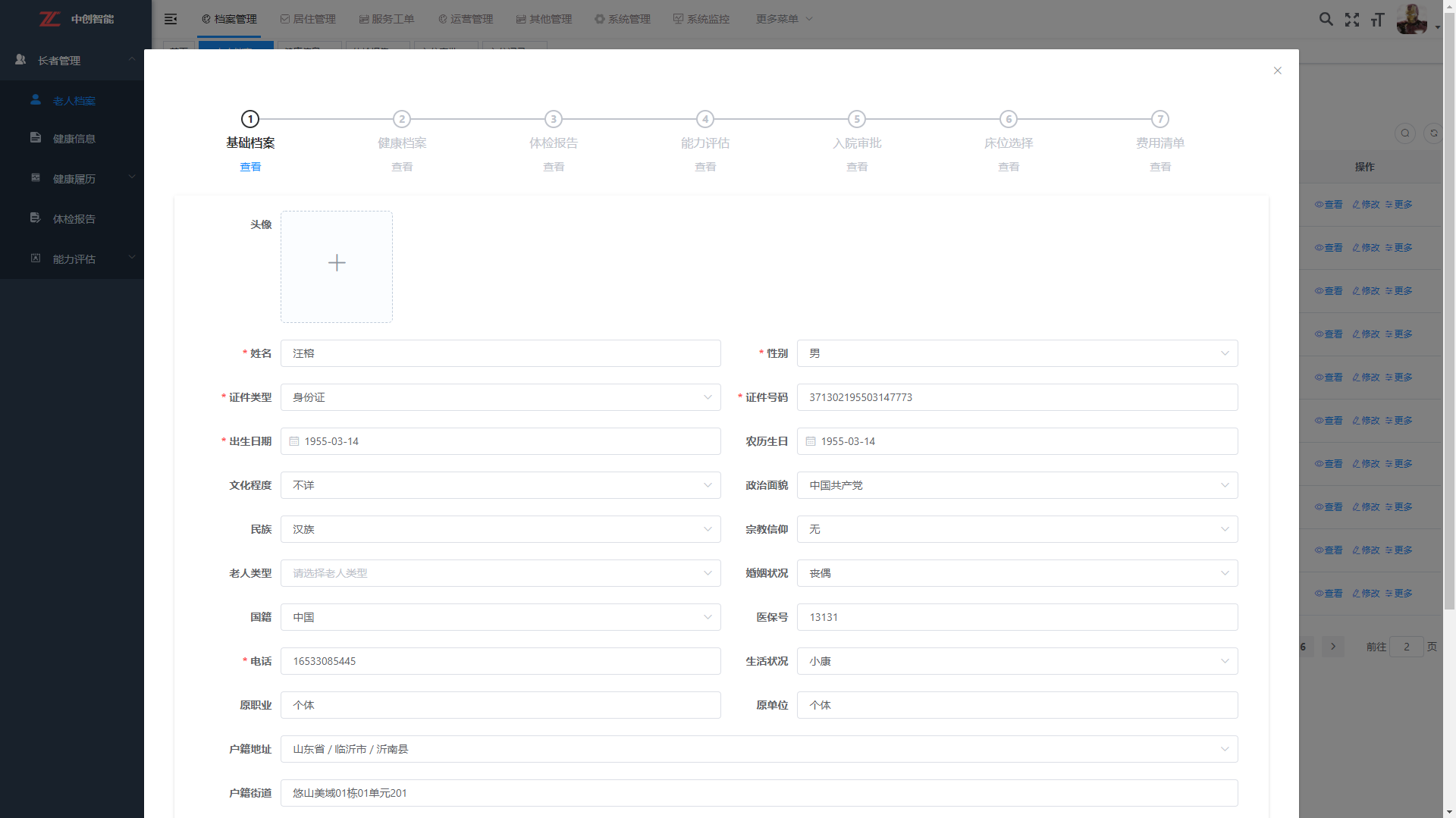Screen dimensions: 1456x818
Task: Open the 更多菜单 top menu
Action: 783,19
